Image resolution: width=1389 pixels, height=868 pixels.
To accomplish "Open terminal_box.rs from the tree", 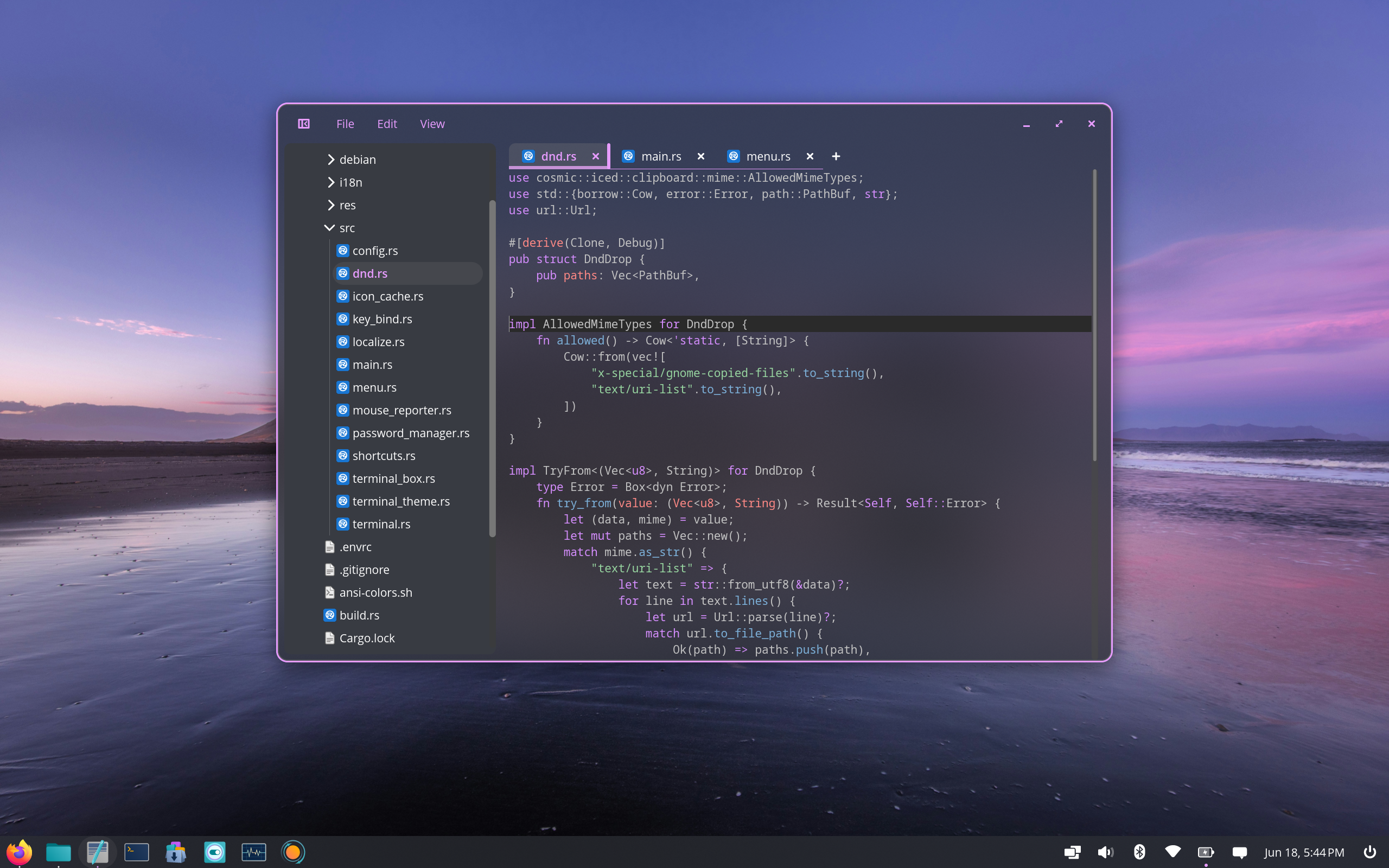I will click(x=407, y=478).
